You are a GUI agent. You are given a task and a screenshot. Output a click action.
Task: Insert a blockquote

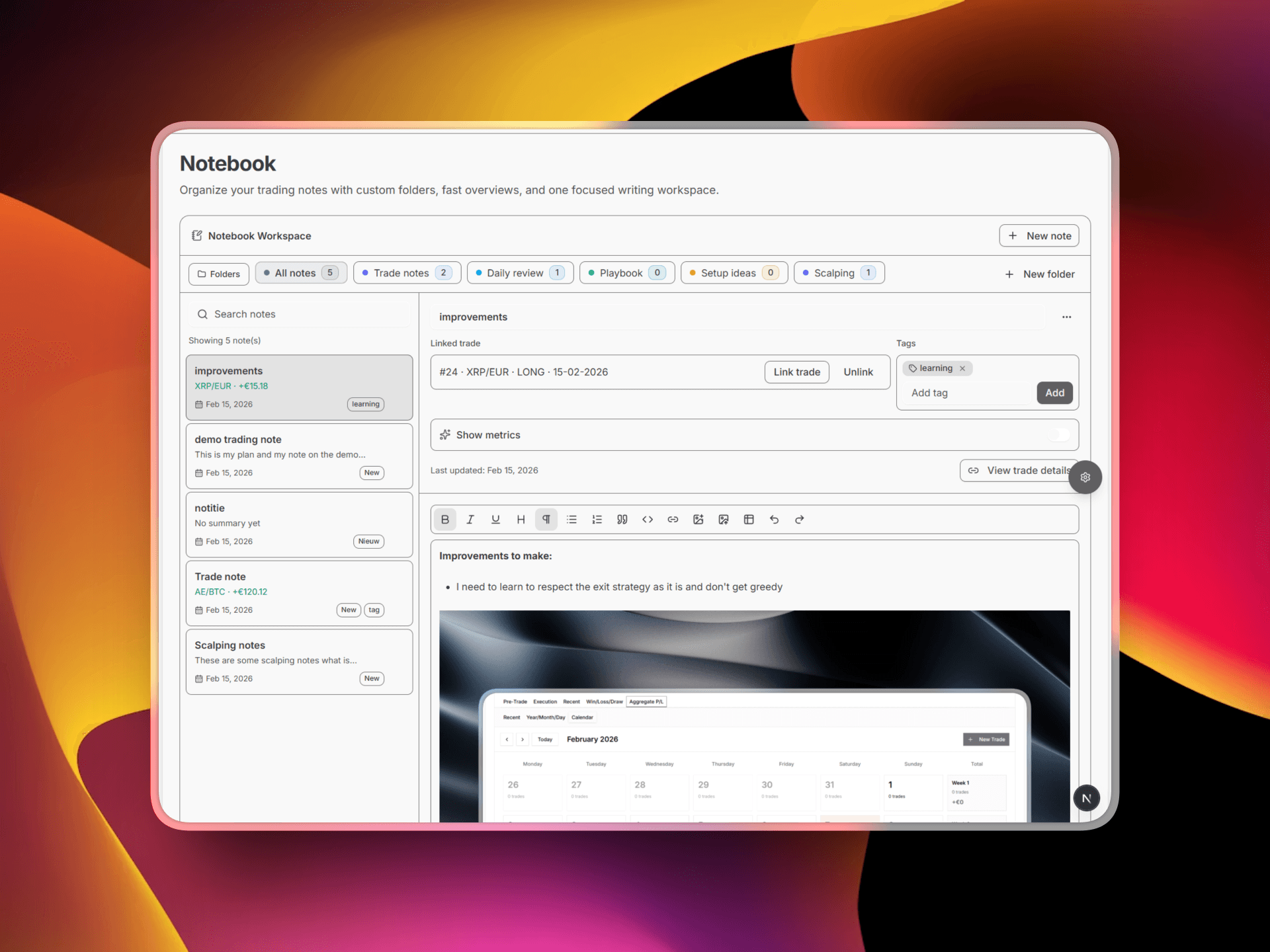(x=622, y=519)
